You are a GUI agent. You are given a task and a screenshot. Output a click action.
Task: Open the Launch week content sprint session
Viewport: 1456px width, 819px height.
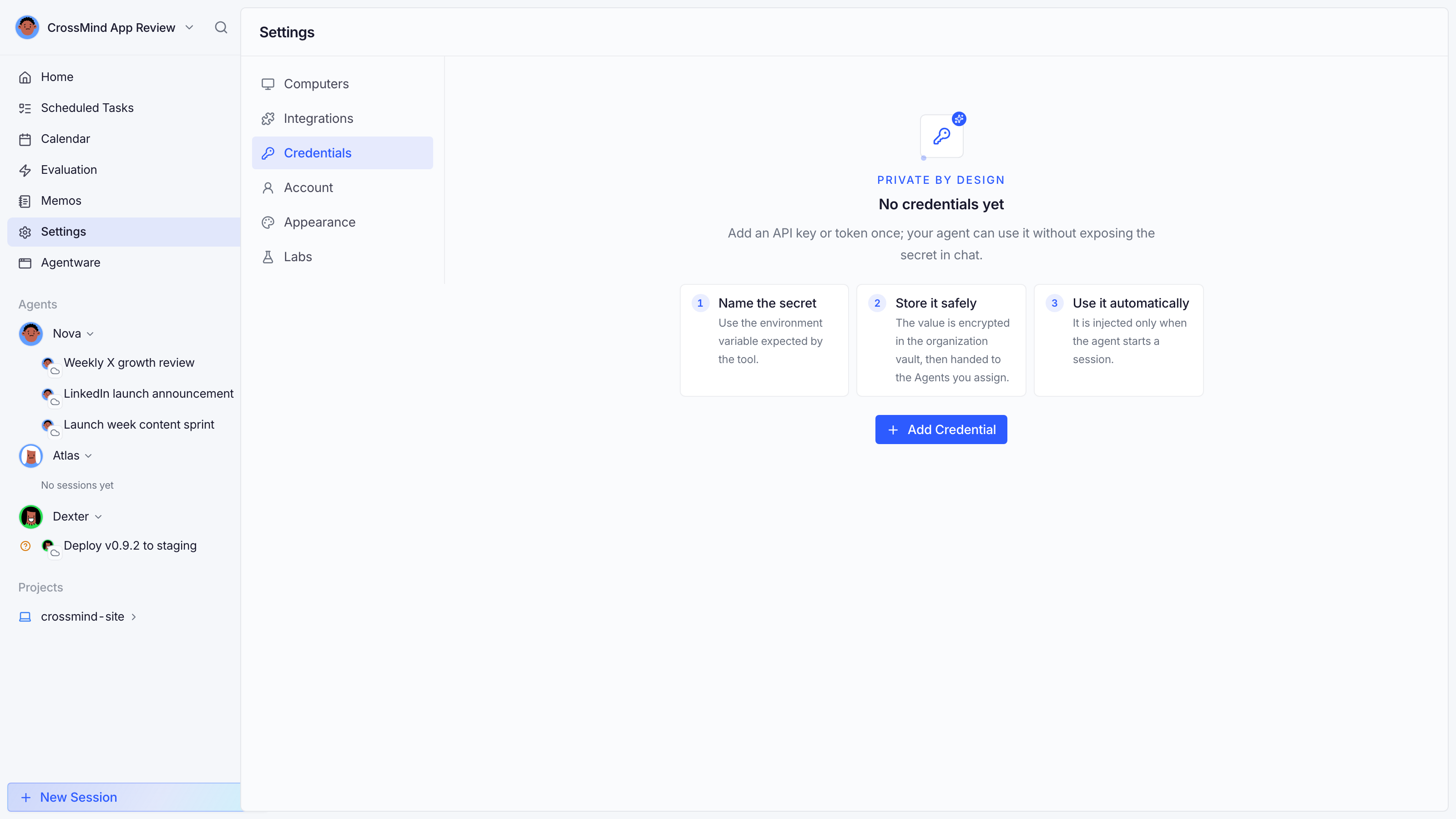tap(138, 425)
